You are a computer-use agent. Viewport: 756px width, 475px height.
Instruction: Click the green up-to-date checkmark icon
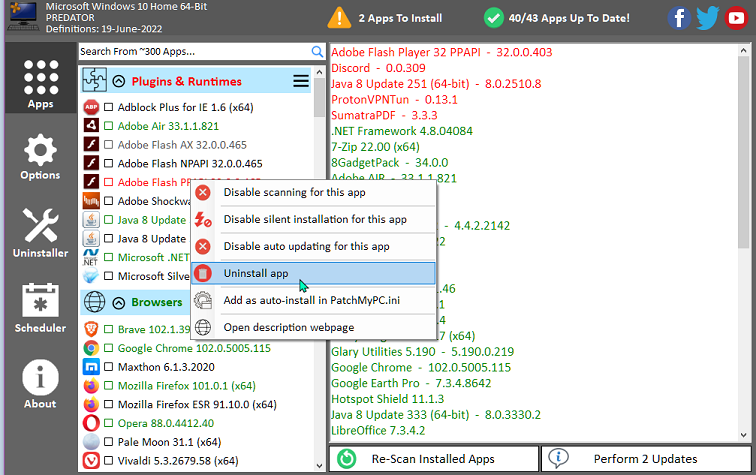pyautogui.click(x=493, y=18)
